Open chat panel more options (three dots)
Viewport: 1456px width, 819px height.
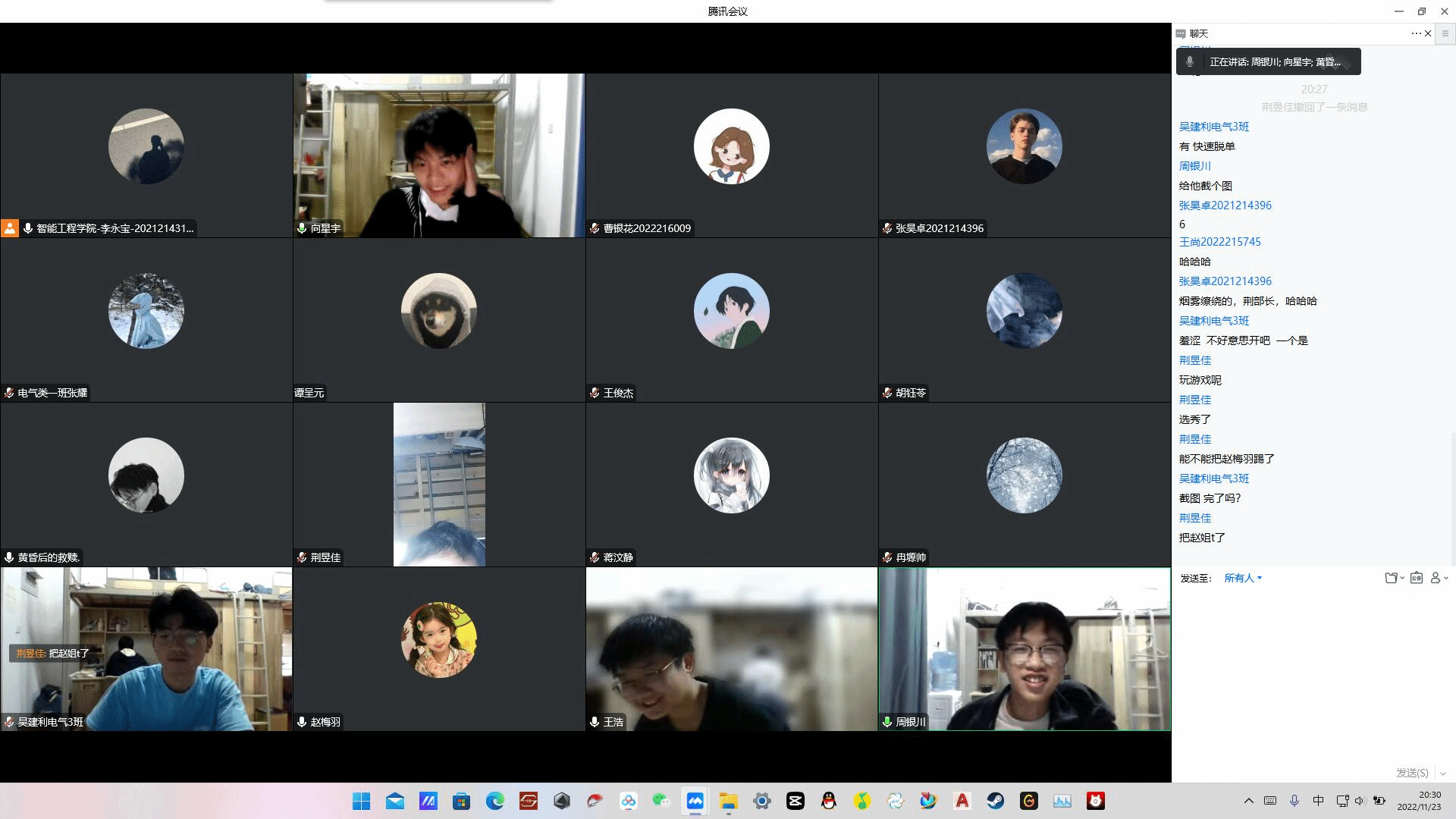click(x=1415, y=33)
